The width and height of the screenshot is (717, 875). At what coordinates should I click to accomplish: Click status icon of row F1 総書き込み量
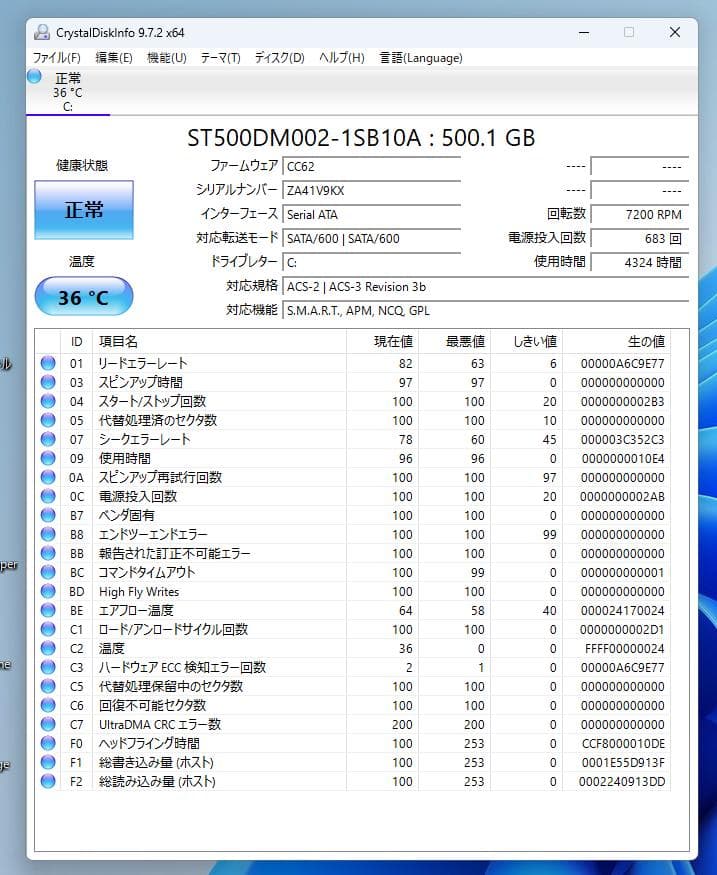(x=48, y=762)
